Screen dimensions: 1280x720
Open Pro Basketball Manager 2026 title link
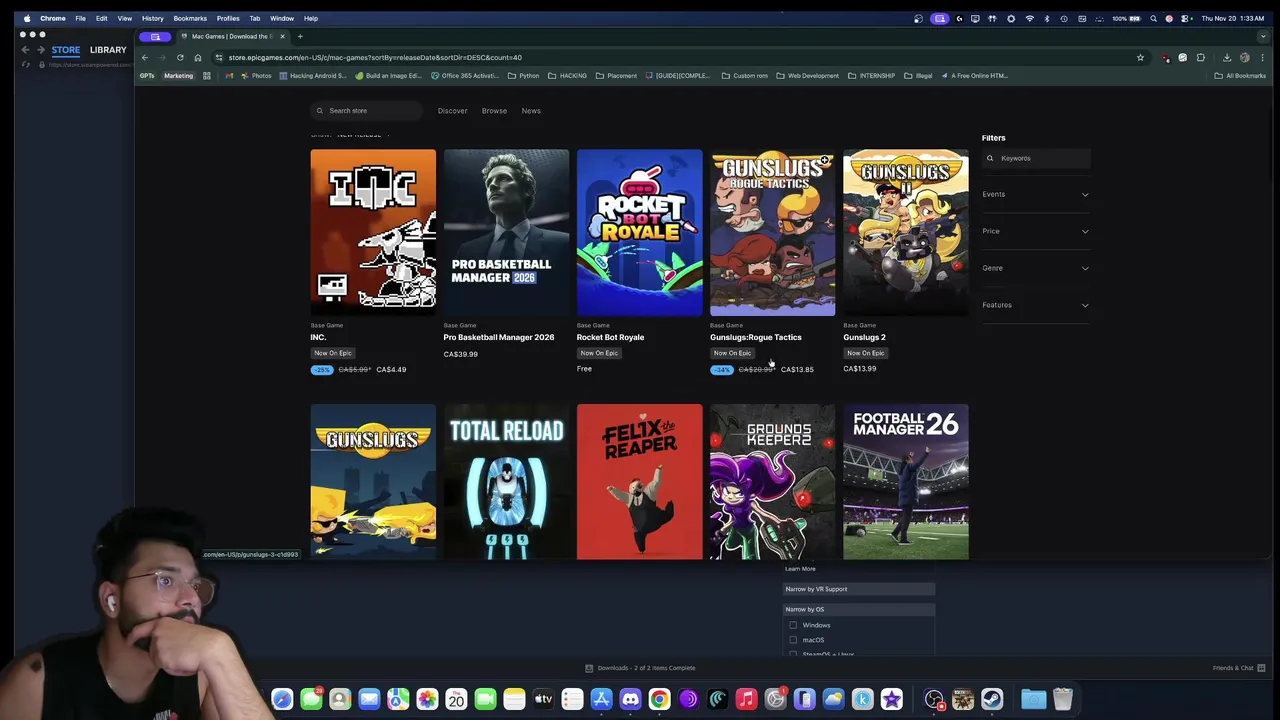pos(498,337)
